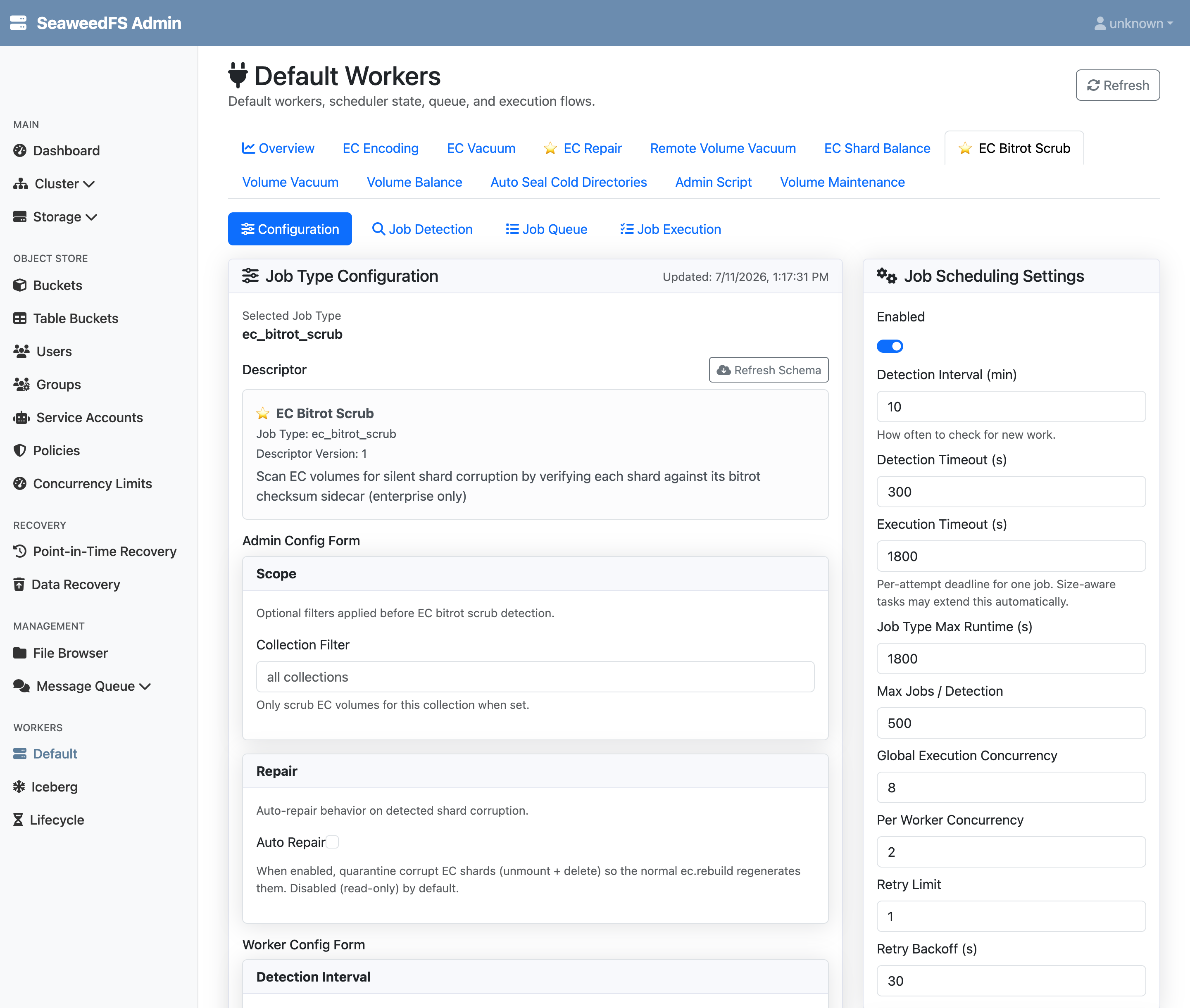Click the Iceberg snowflake icon
Screen dimensions: 1190x1008
coord(19,787)
